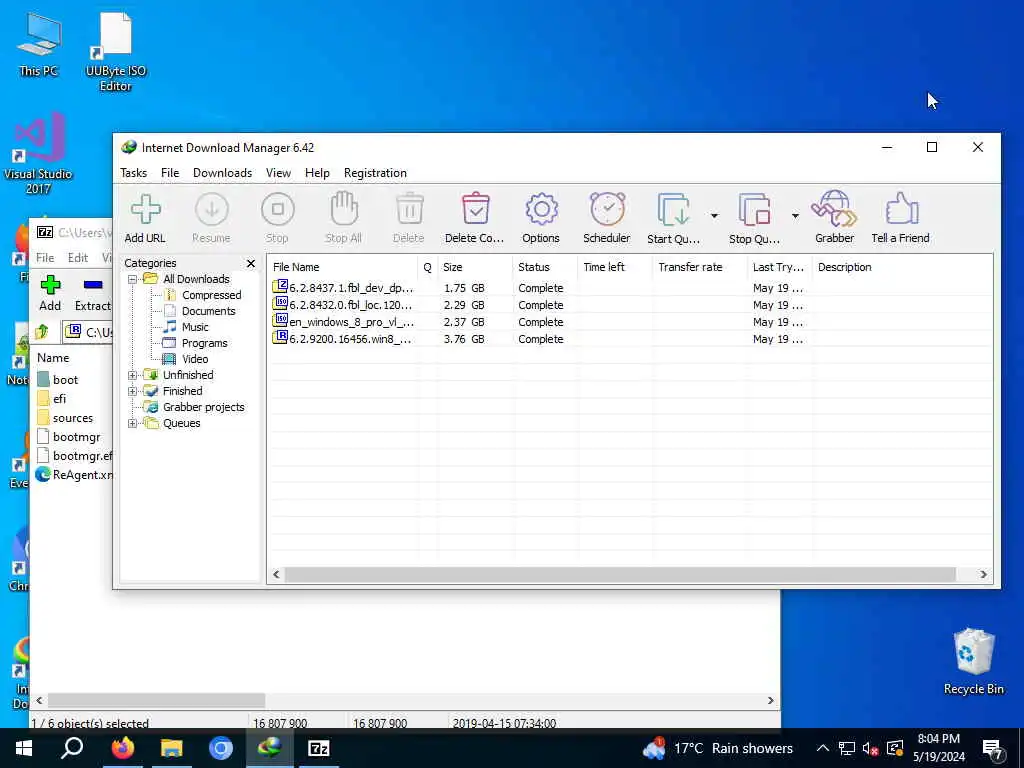Open the File menu in 7-Zip
1024x768 pixels.
coord(45,258)
